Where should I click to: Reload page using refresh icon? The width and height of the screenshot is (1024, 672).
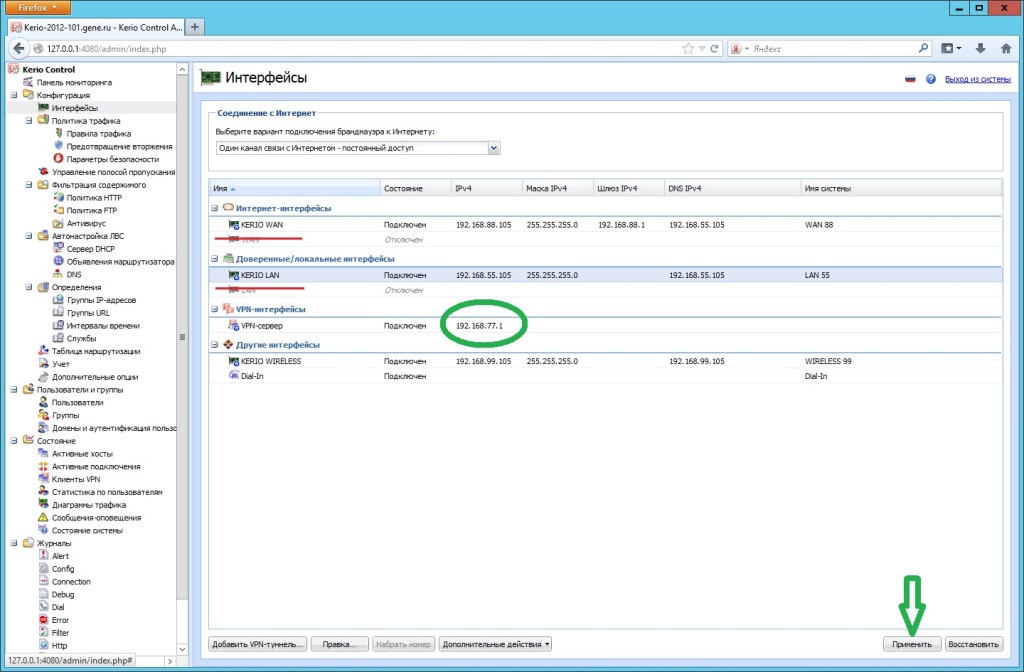click(x=715, y=48)
